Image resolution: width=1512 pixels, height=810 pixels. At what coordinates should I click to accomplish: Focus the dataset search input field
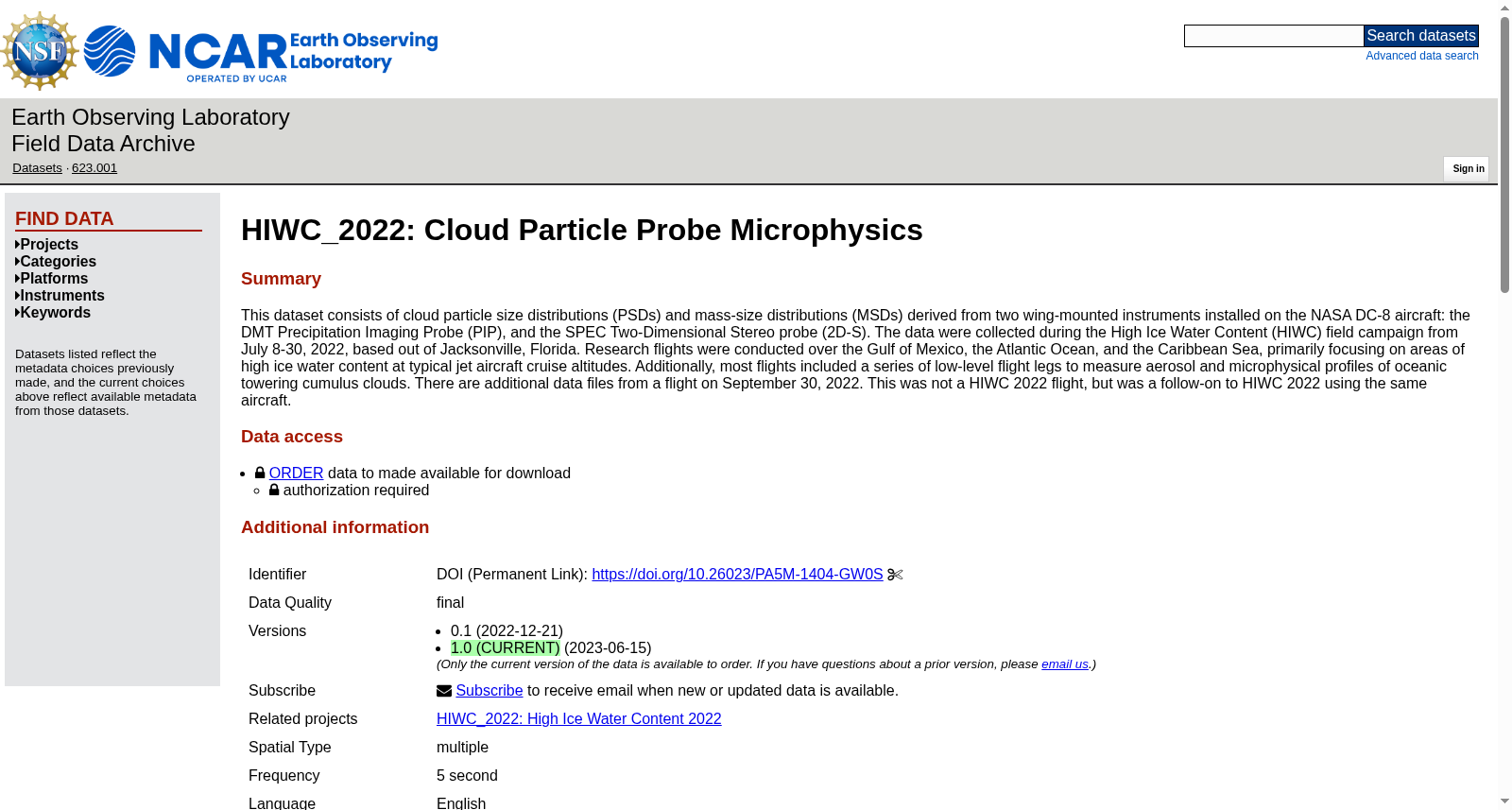tap(1274, 36)
